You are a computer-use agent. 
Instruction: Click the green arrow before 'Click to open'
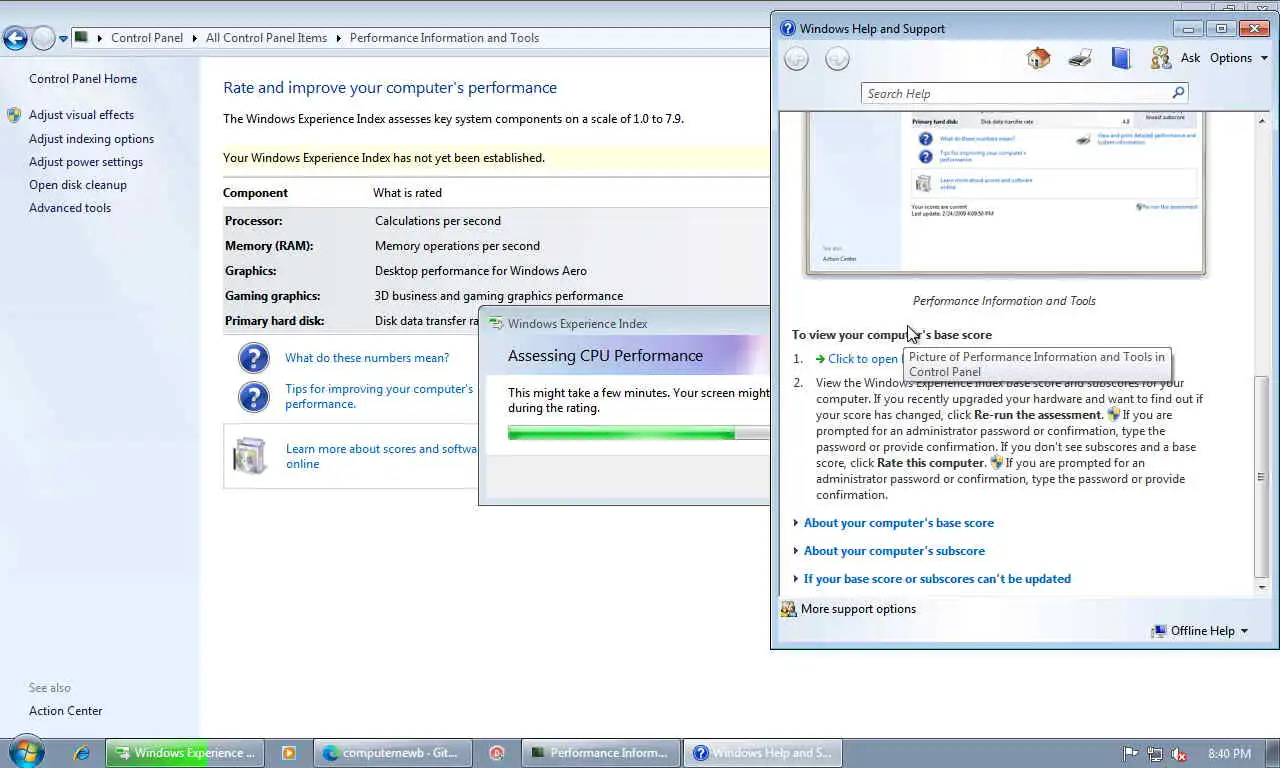(x=820, y=359)
